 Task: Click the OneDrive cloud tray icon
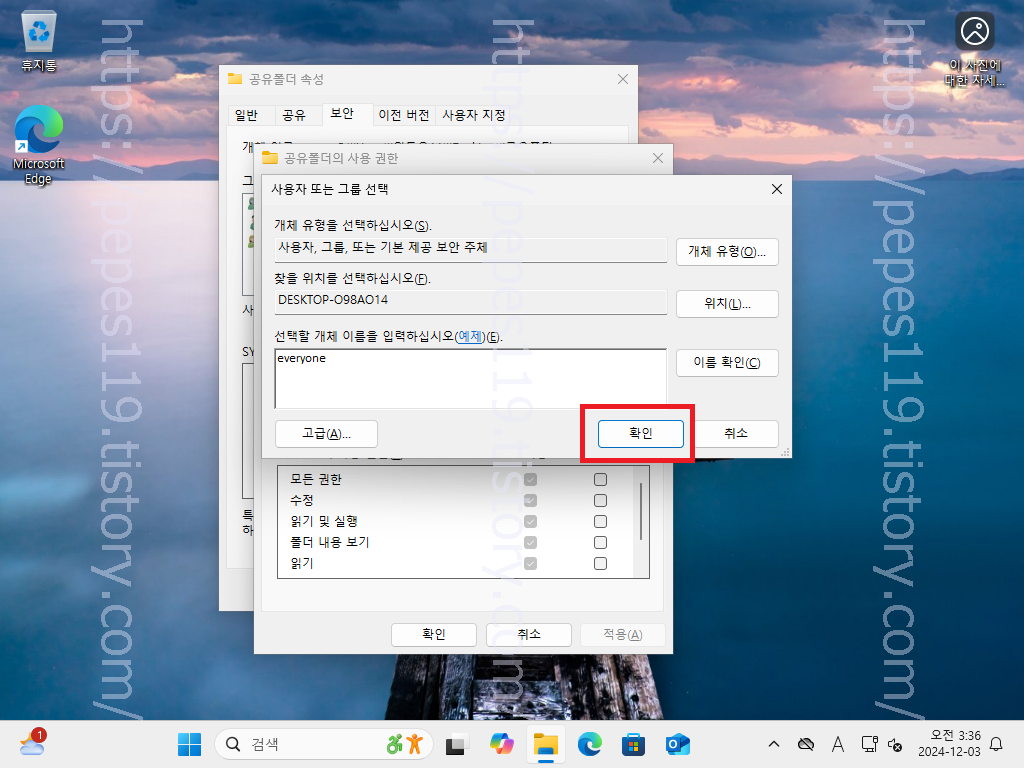[806, 744]
